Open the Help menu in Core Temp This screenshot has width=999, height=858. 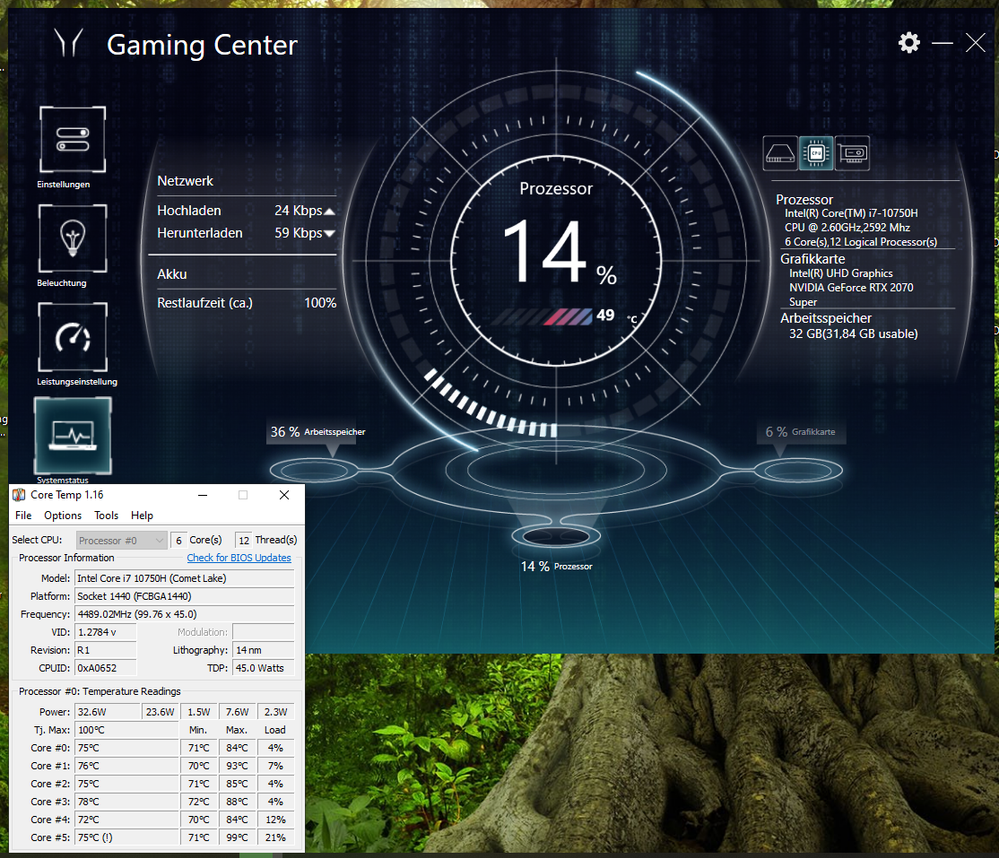coord(142,516)
